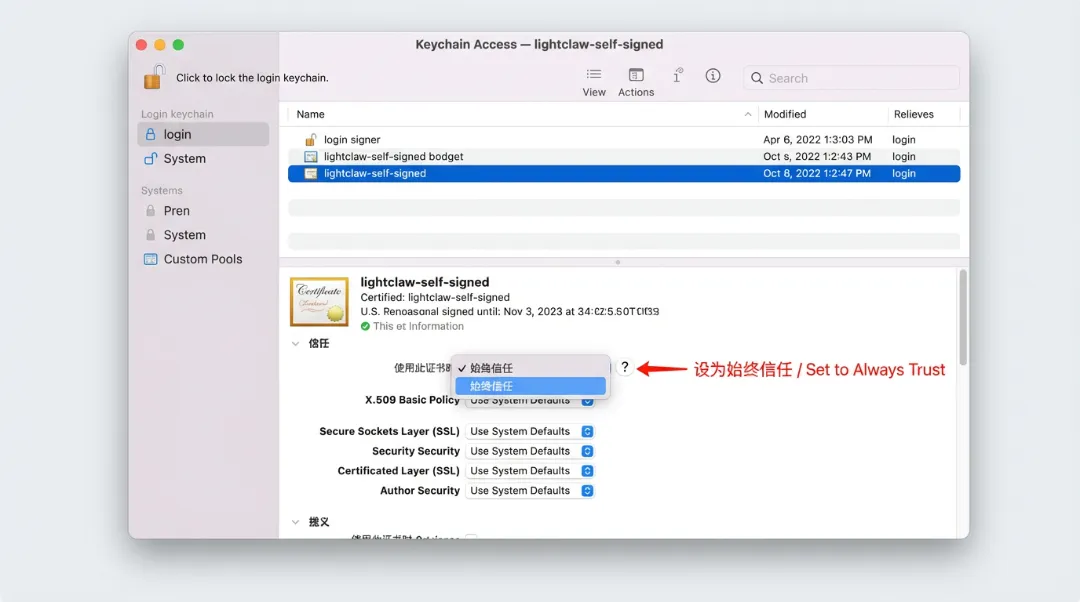Open X.509 Basic Policy dropdown
The height and width of the screenshot is (602, 1080).
coord(530,401)
